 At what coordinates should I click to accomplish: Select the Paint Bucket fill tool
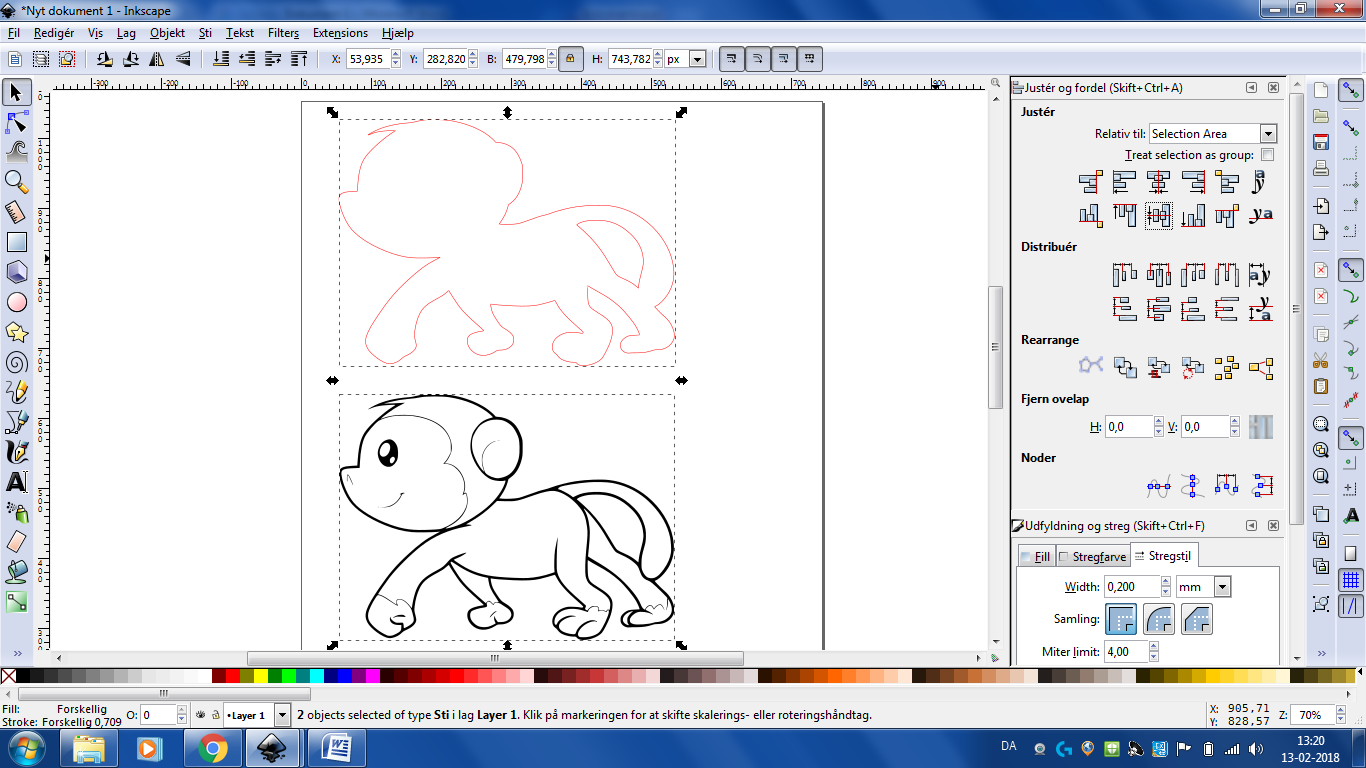(17, 572)
